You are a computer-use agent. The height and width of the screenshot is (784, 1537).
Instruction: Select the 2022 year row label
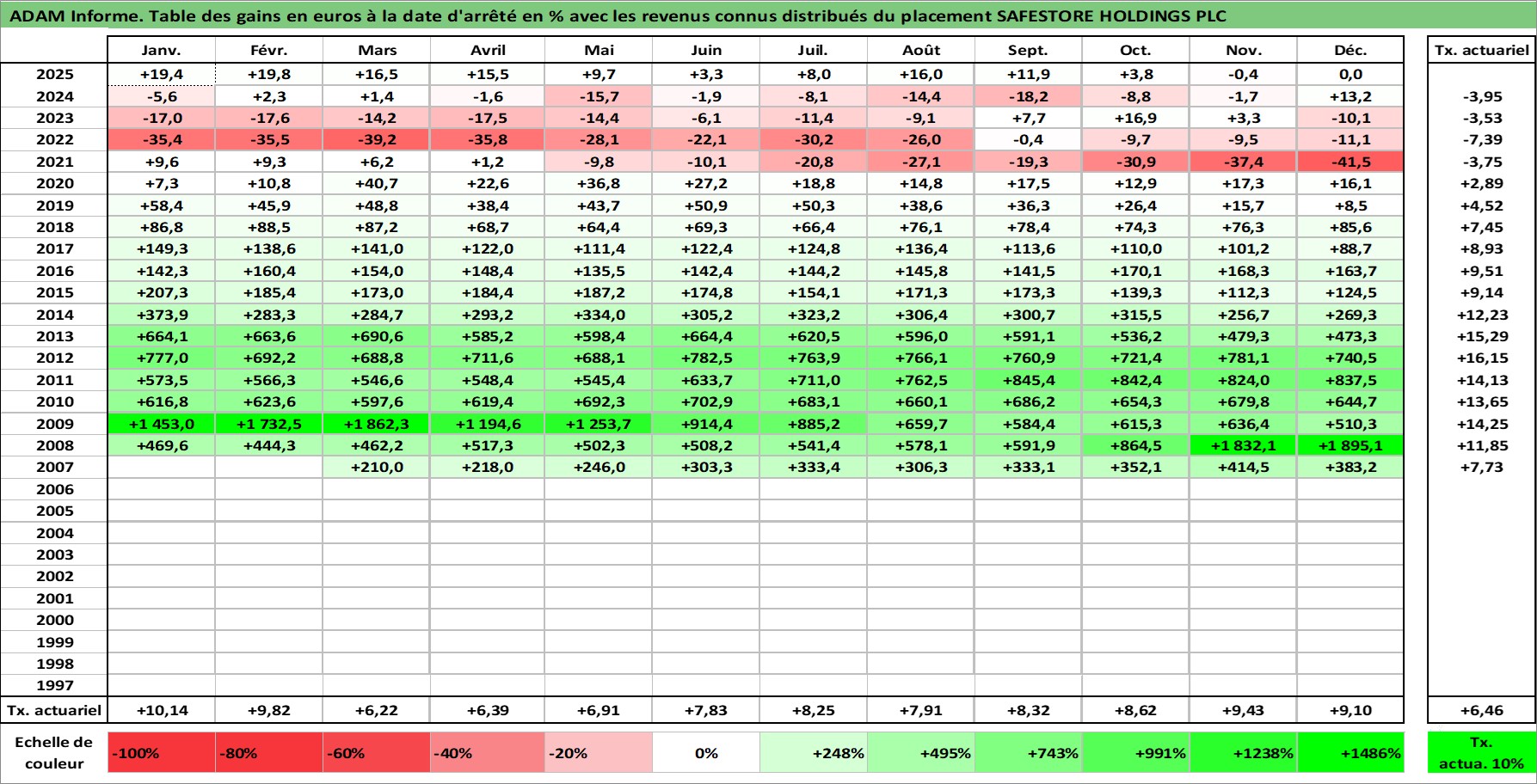[54, 140]
